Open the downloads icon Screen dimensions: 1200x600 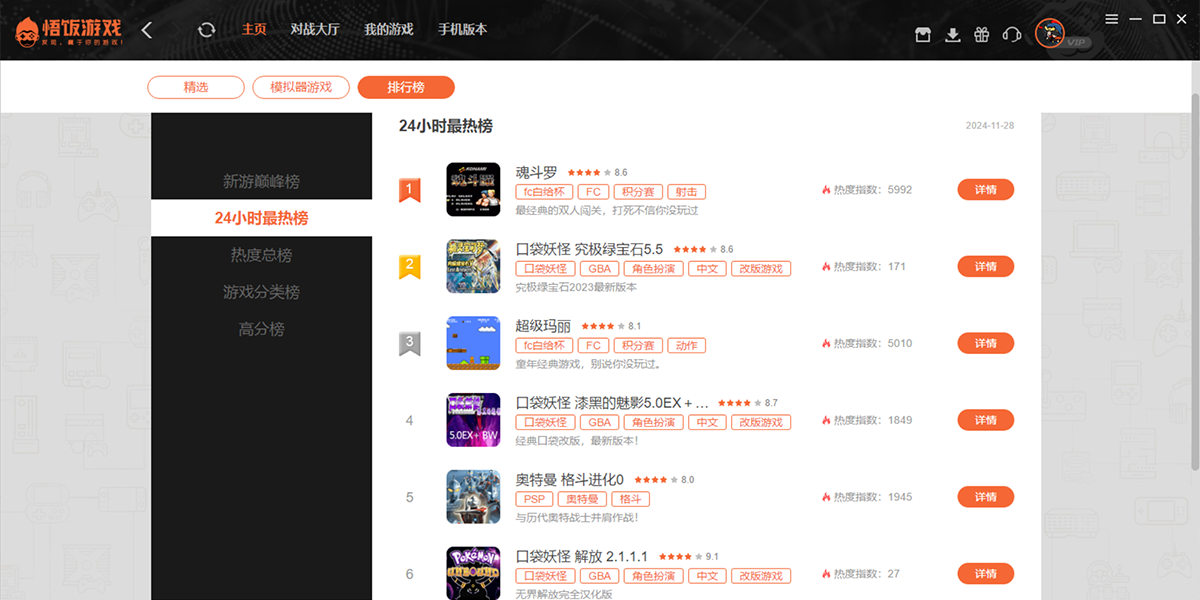pos(953,35)
